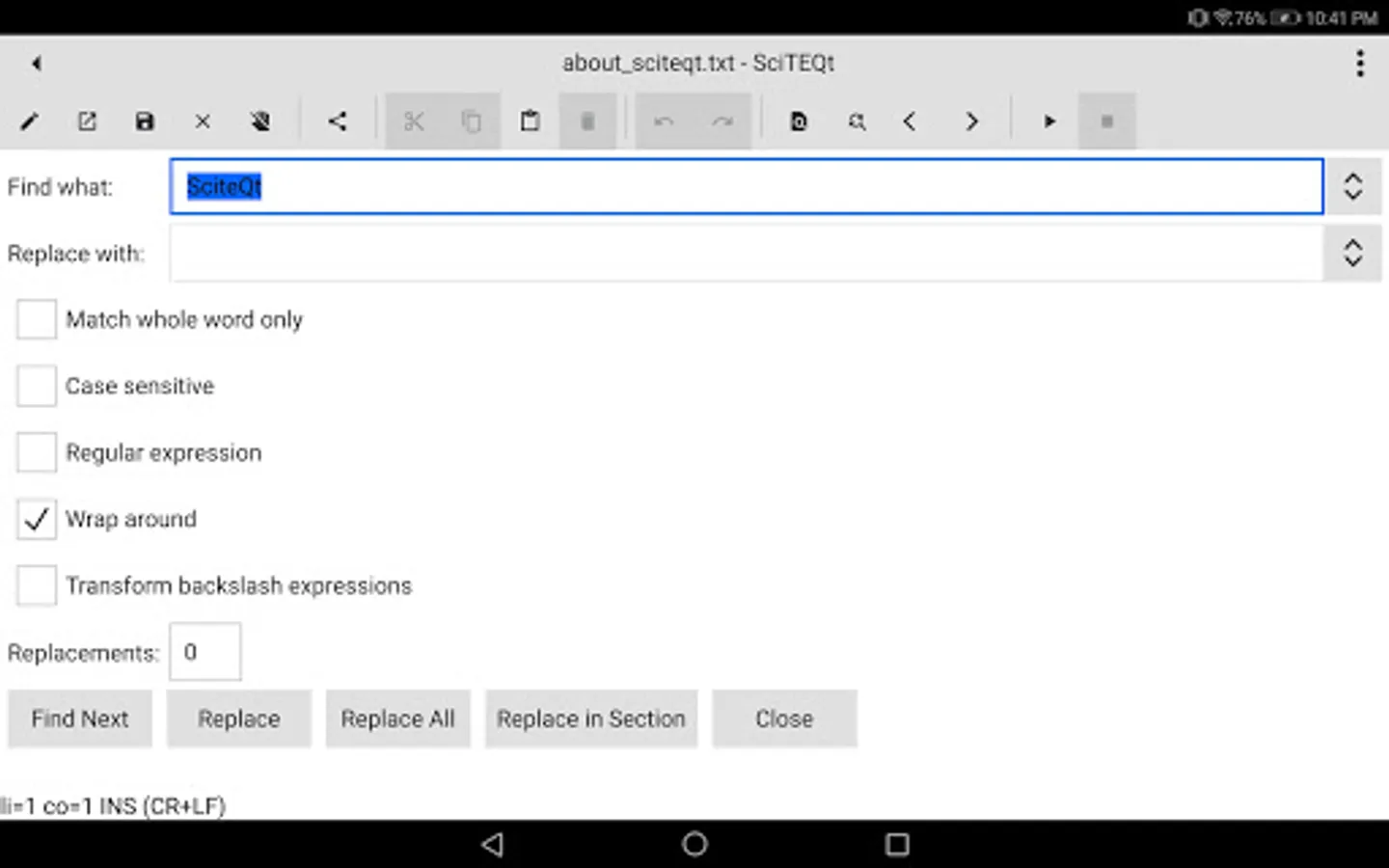Click the pencil new document icon
1389x868 pixels.
pos(29,122)
